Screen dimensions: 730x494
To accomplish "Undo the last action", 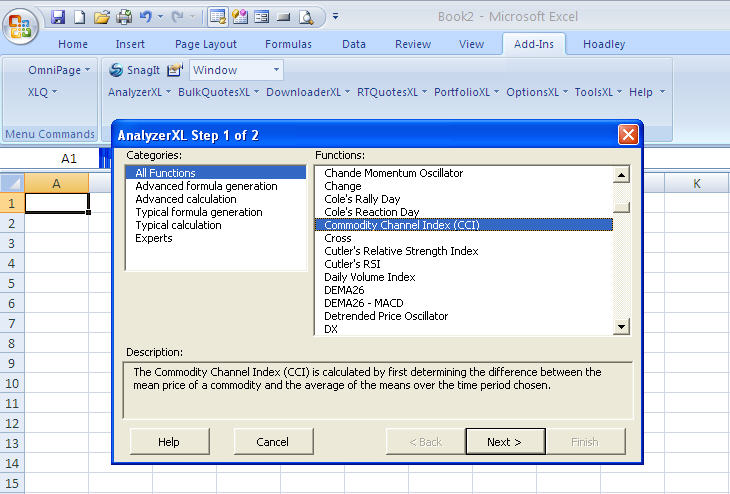I will tap(146, 17).
